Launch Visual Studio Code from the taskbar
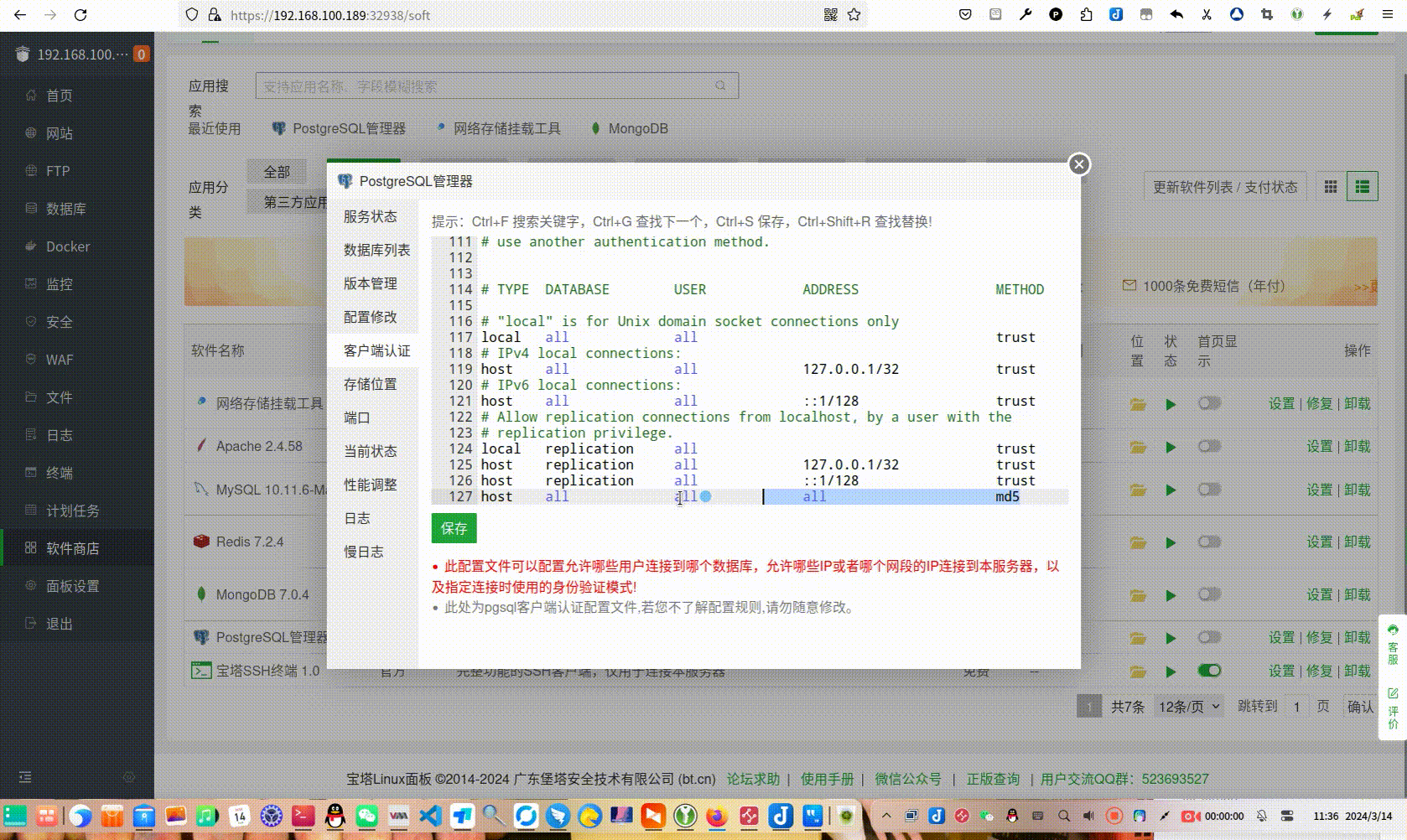 430,816
